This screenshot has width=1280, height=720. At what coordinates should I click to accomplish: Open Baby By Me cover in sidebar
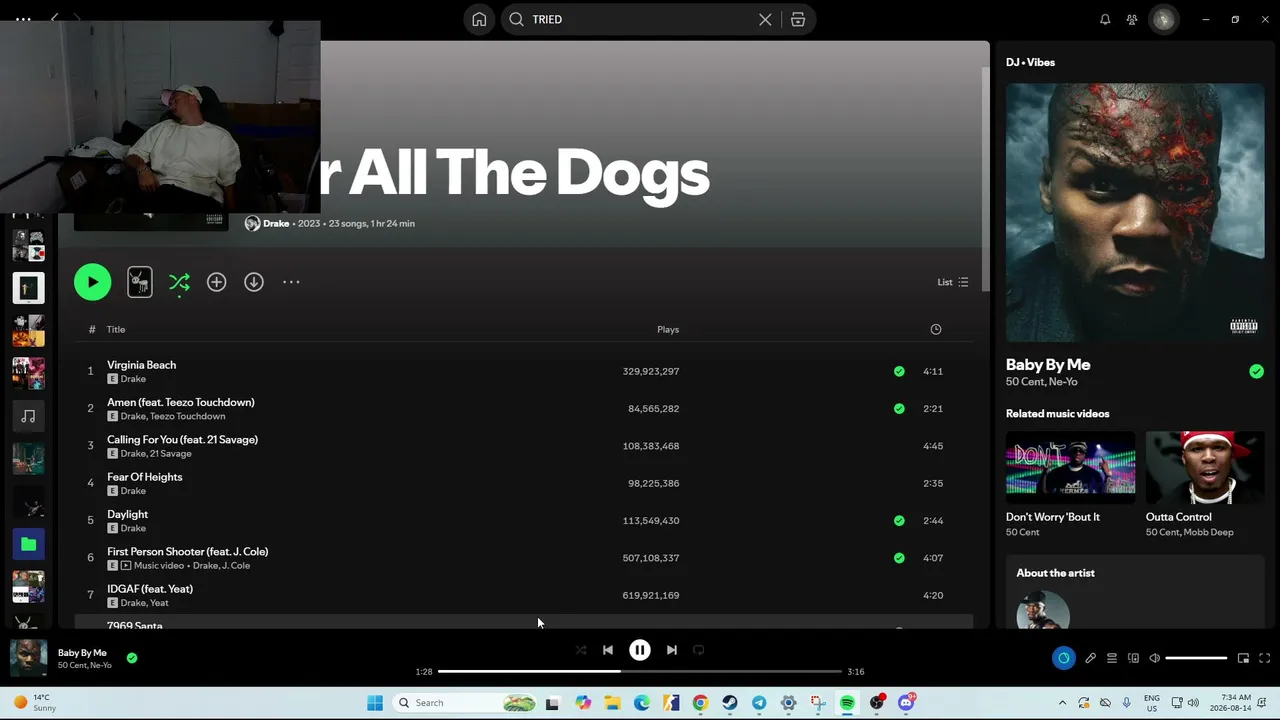[1135, 212]
